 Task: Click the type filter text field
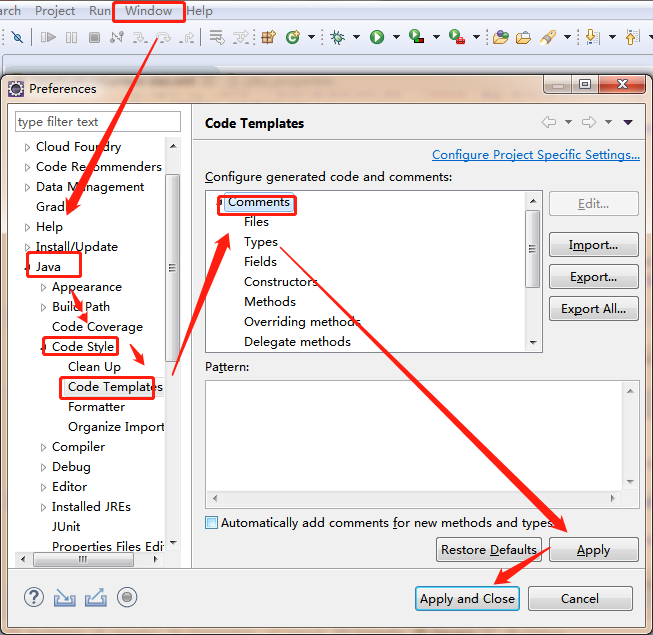click(x=98, y=122)
